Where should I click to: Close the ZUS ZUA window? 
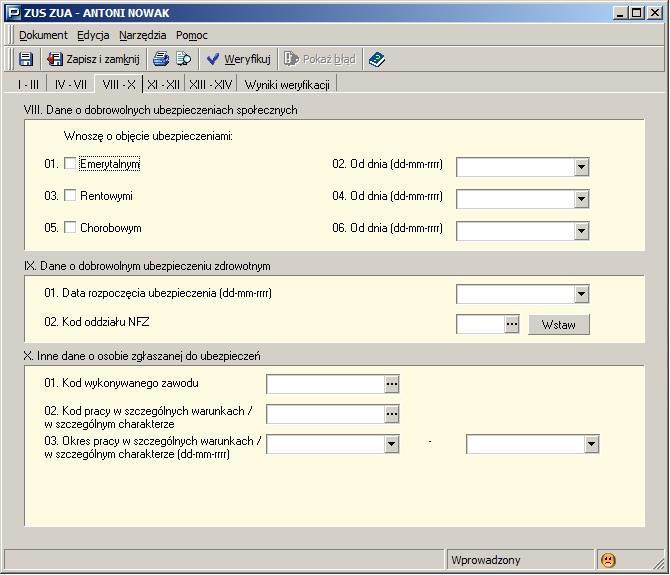655,13
